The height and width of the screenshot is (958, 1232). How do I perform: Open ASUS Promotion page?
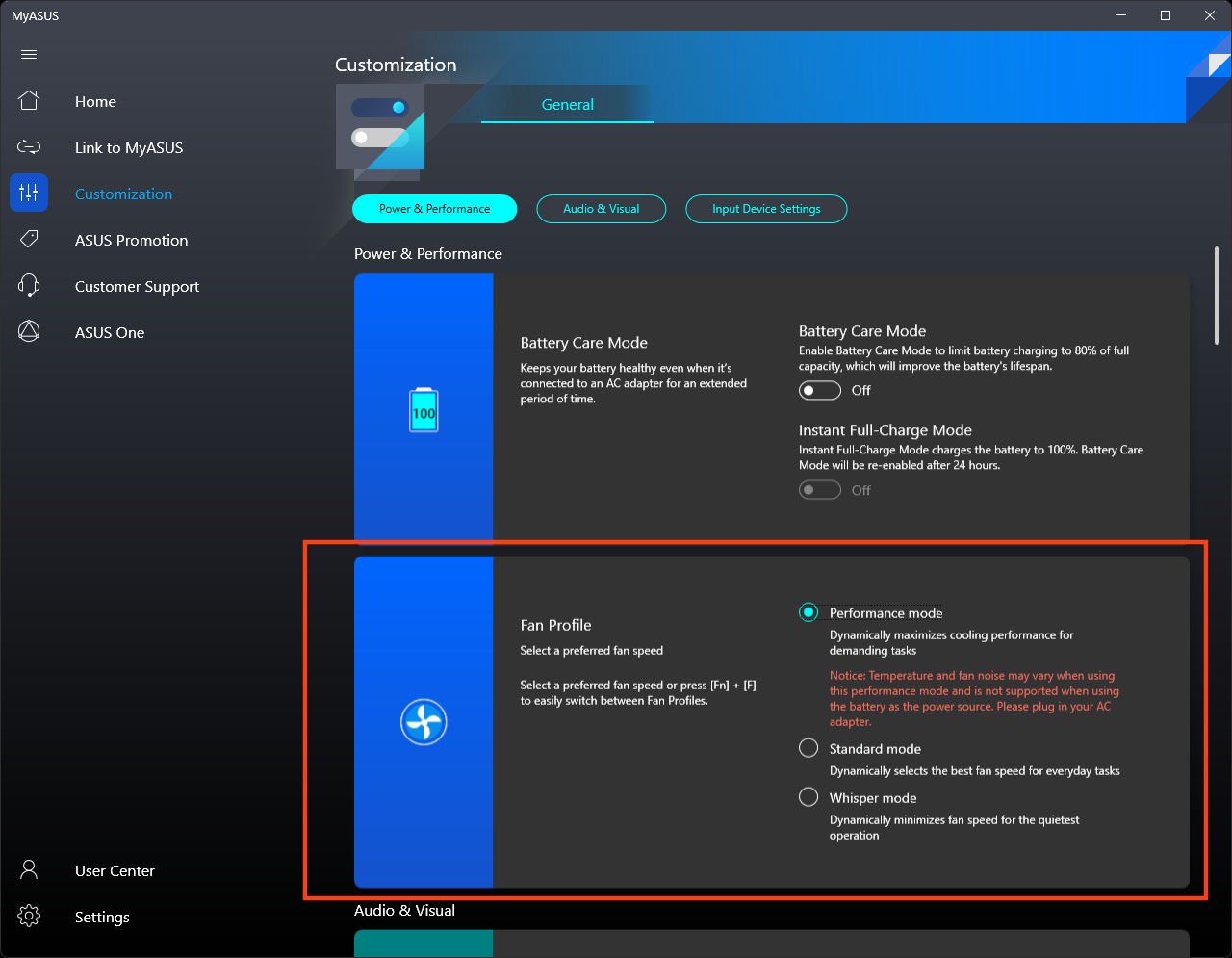132,240
